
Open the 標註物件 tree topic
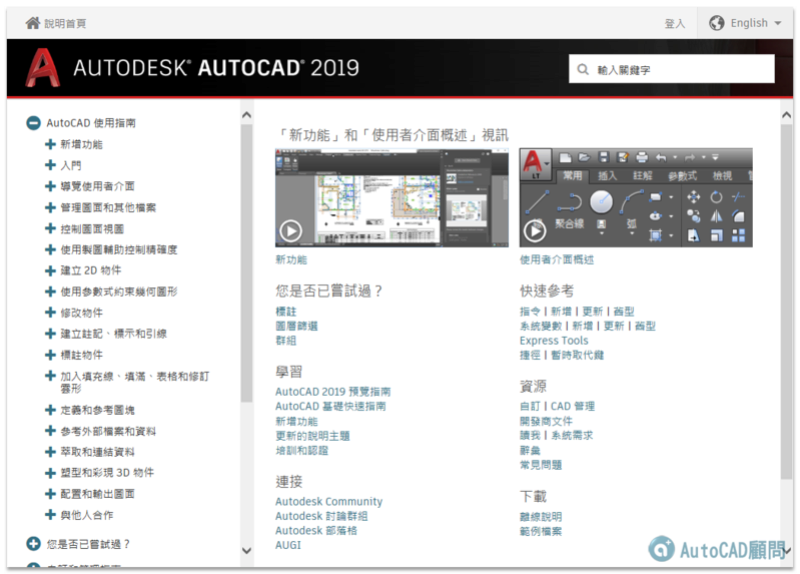click(82, 355)
